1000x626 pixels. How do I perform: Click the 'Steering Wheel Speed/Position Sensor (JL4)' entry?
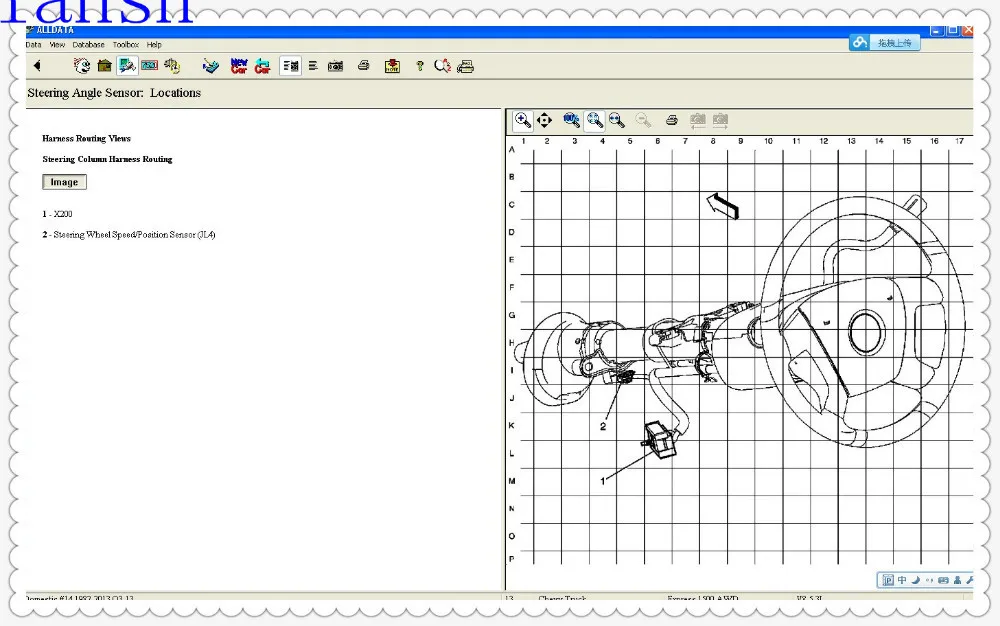click(x=134, y=235)
